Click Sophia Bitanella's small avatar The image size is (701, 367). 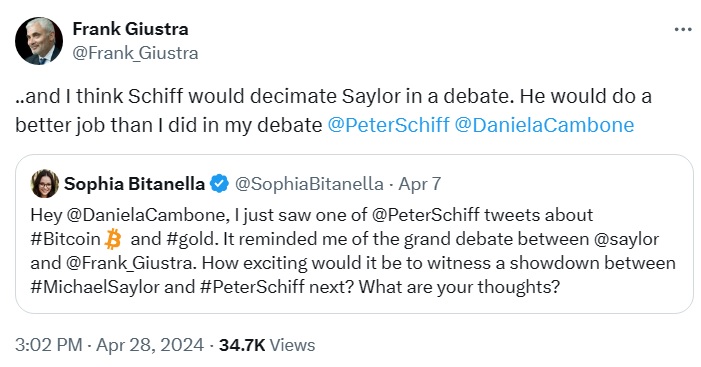point(45,184)
